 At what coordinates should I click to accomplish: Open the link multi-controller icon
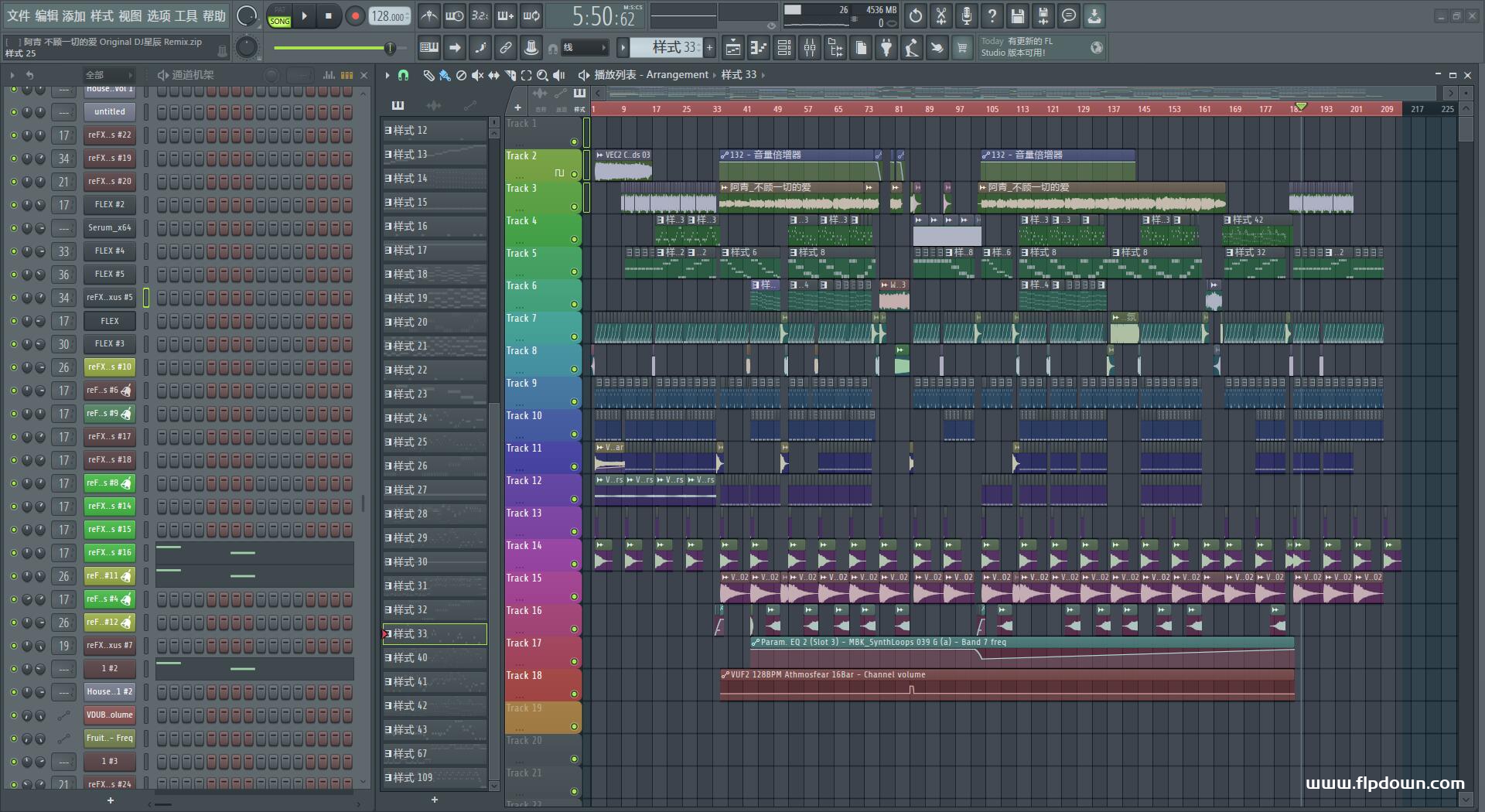pyautogui.click(x=506, y=48)
